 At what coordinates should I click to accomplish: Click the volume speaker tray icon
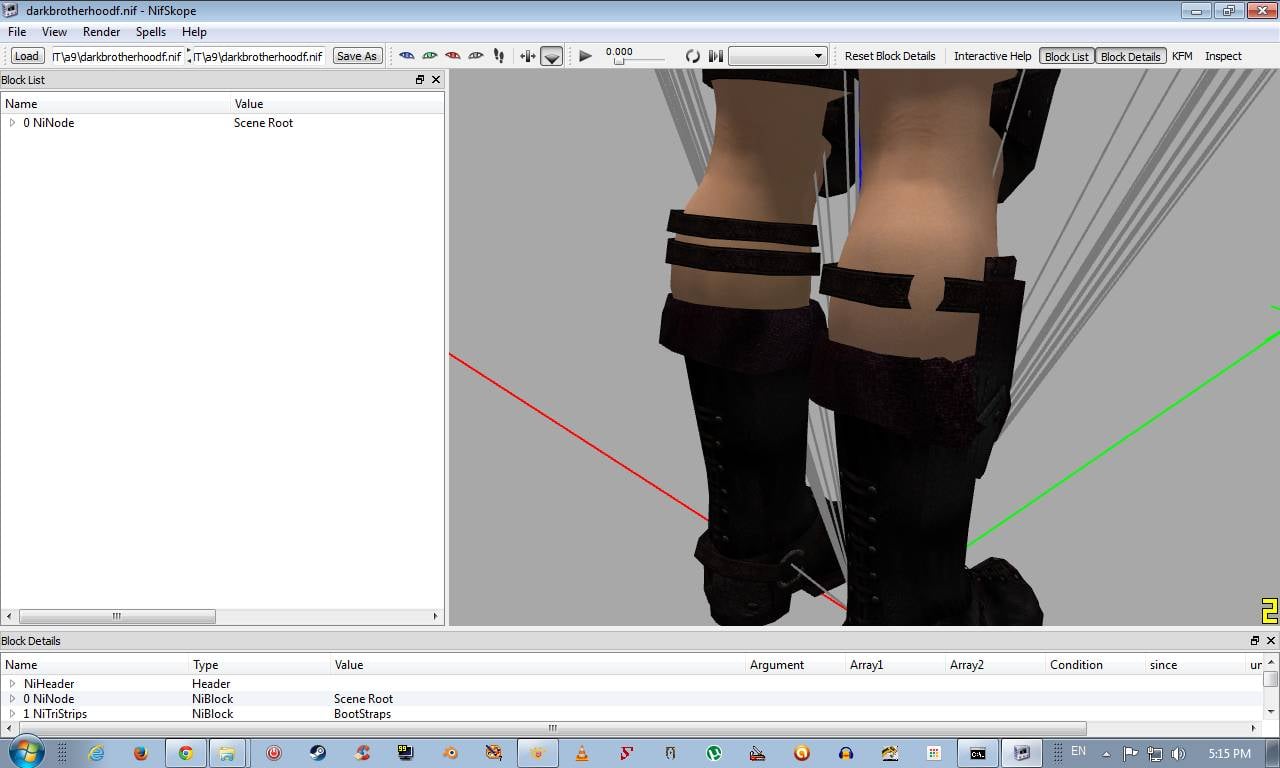pyautogui.click(x=1178, y=753)
